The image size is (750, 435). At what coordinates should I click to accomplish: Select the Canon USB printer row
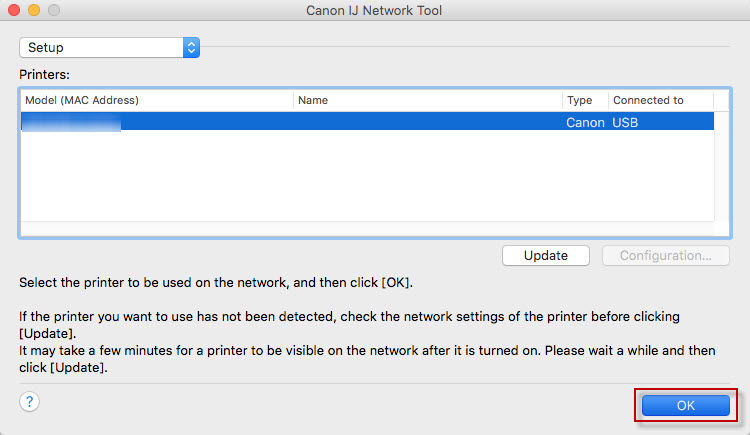(367, 122)
